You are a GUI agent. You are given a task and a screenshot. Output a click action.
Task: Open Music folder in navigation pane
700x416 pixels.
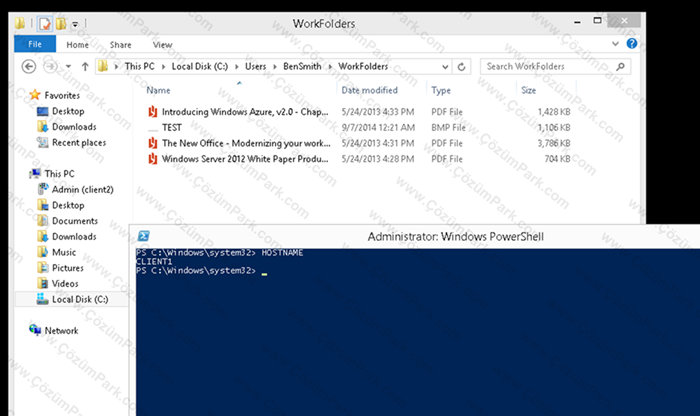coord(64,252)
